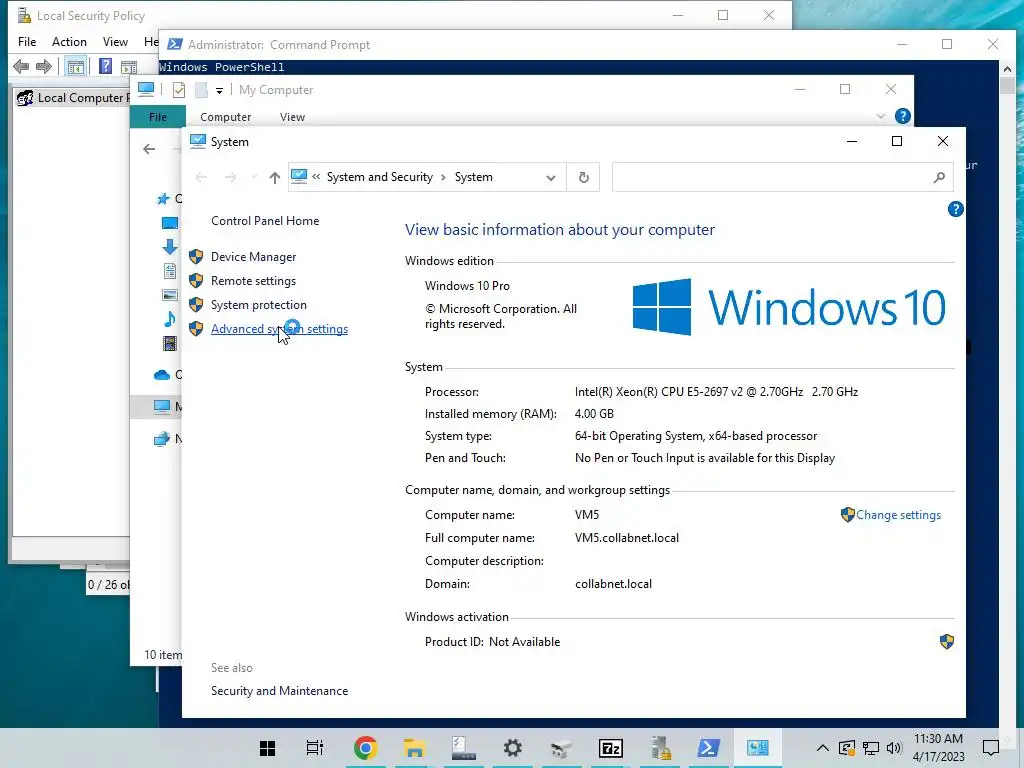Open Security and Maintenance link

pyautogui.click(x=279, y=691)
